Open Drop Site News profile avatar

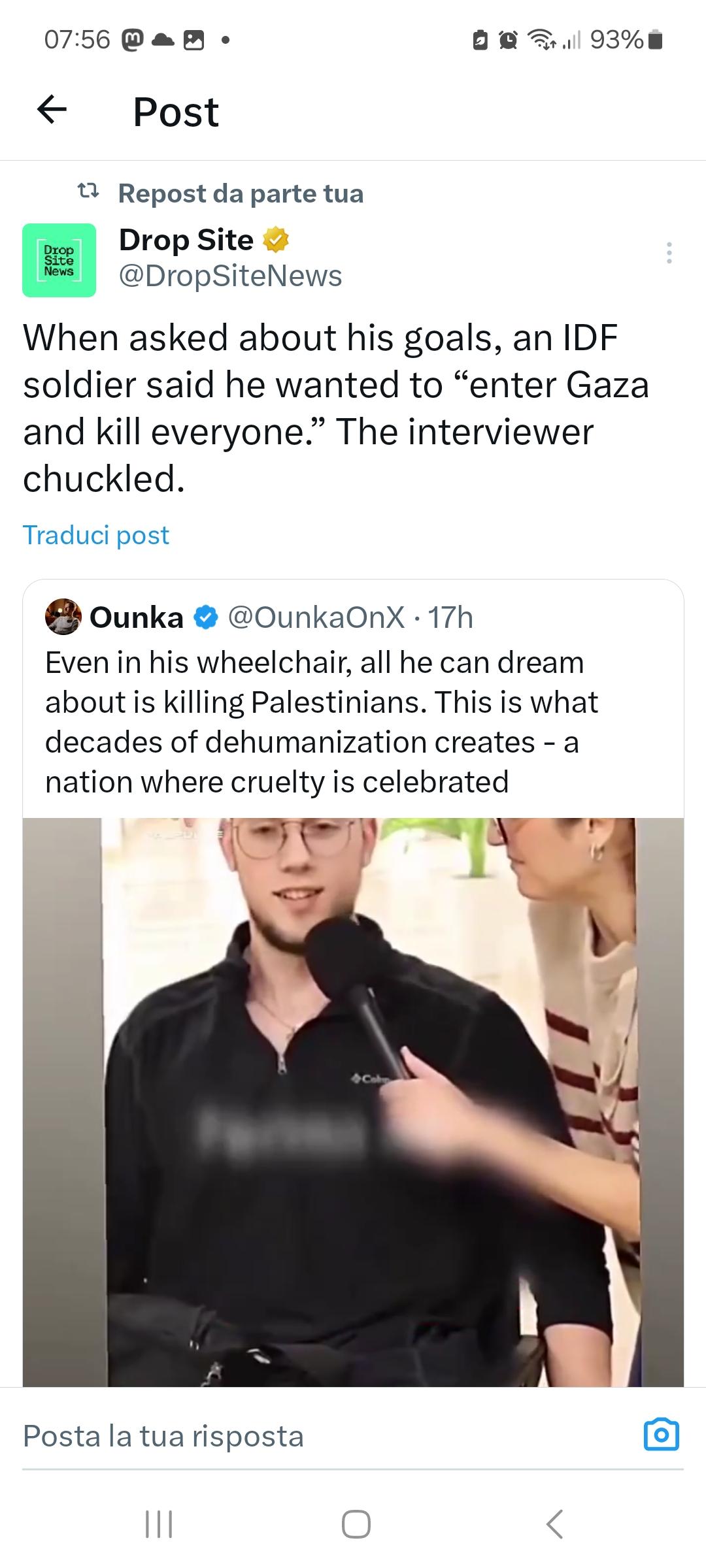[59, 260]
